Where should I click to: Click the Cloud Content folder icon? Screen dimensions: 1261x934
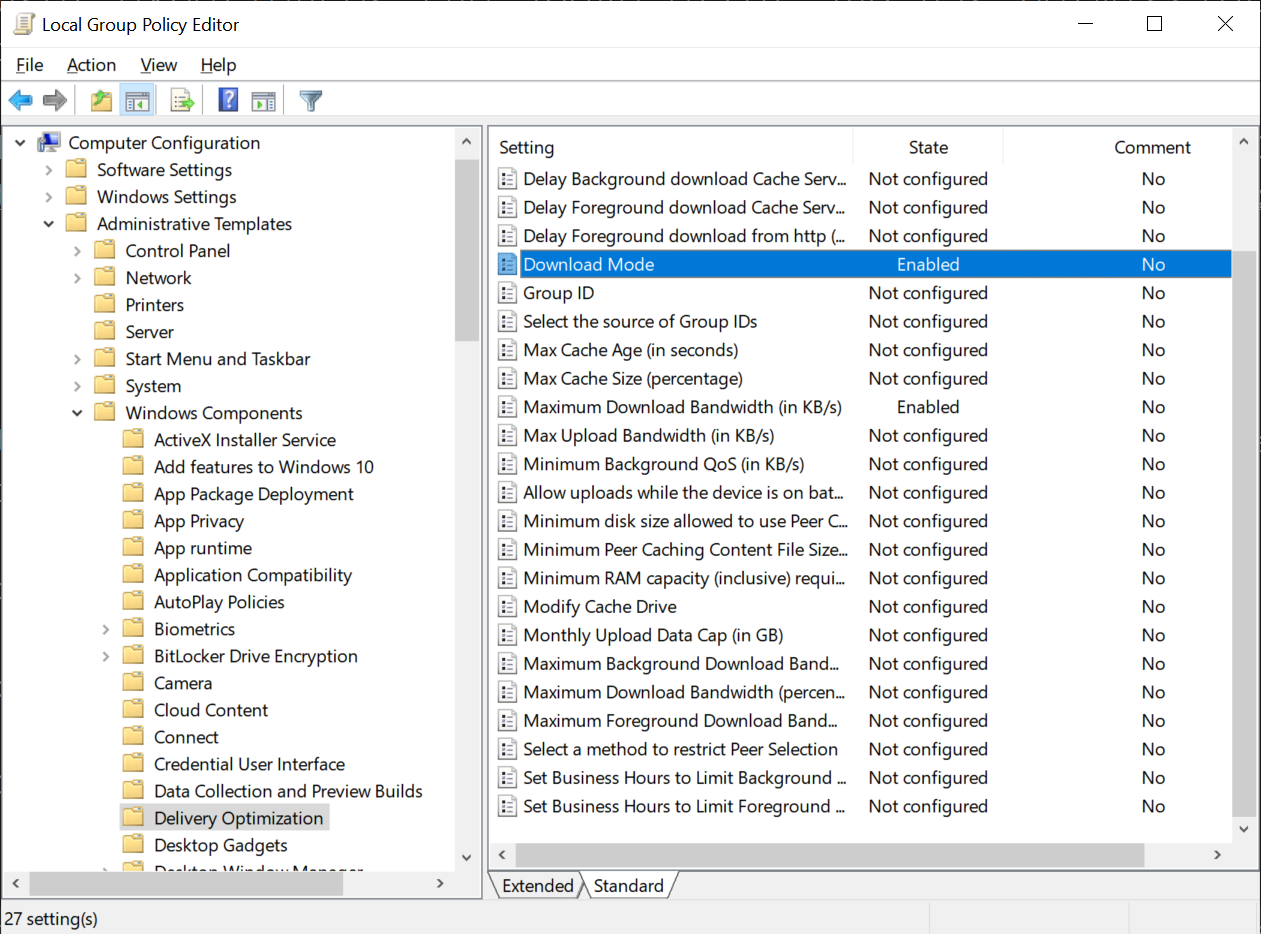133,710
